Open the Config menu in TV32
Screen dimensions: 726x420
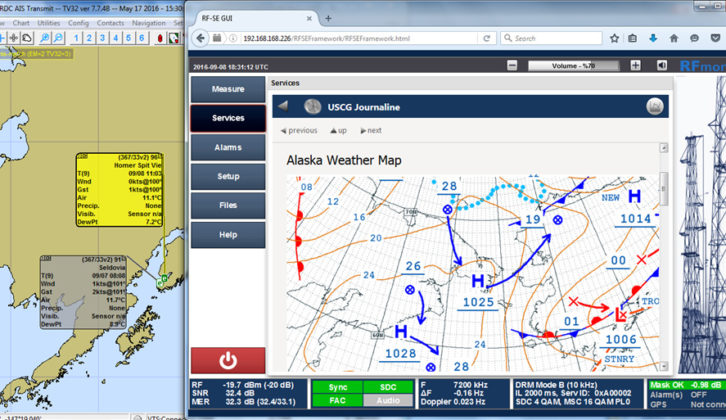point(78,23)
